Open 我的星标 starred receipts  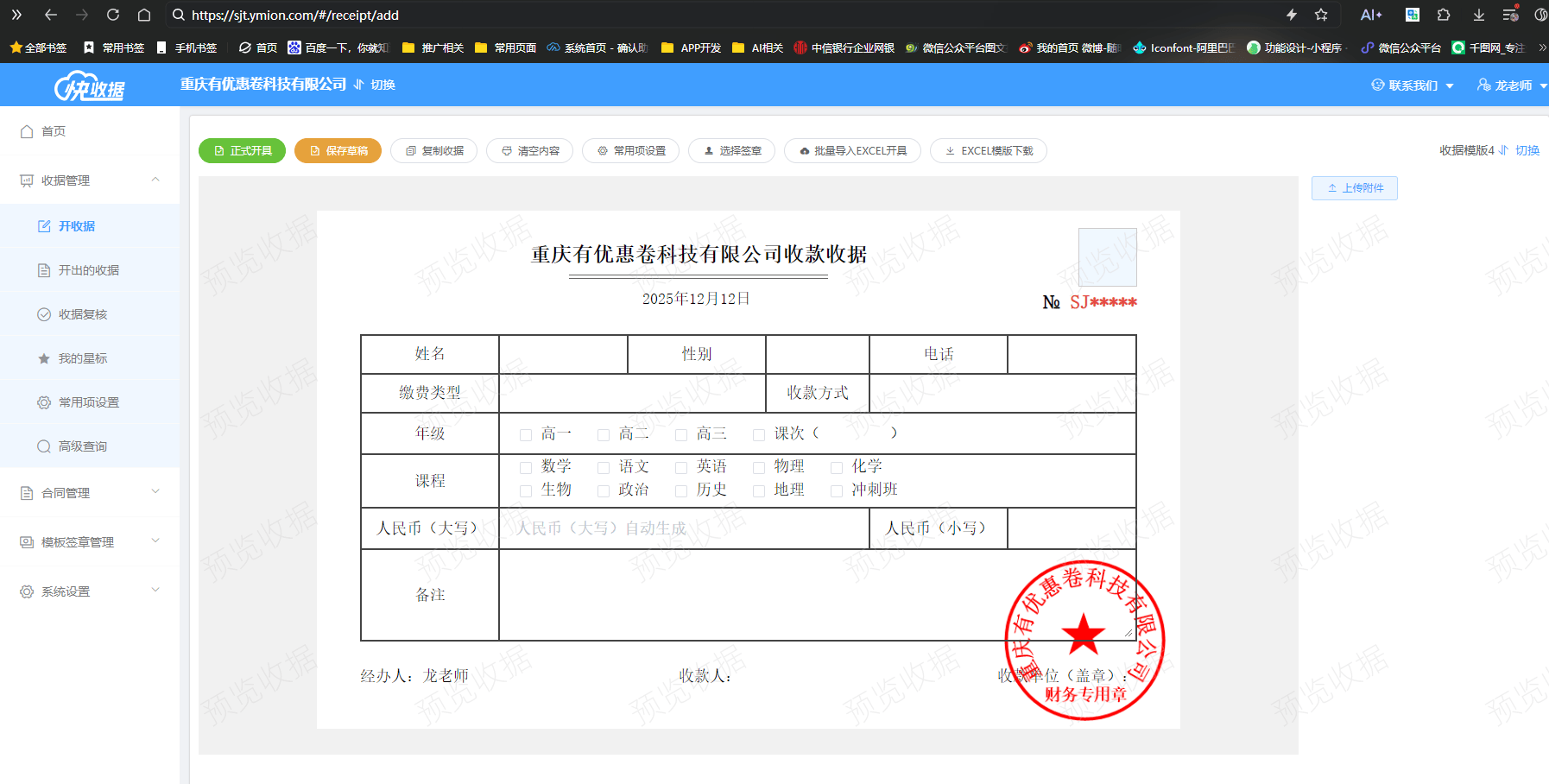[82, 358]
